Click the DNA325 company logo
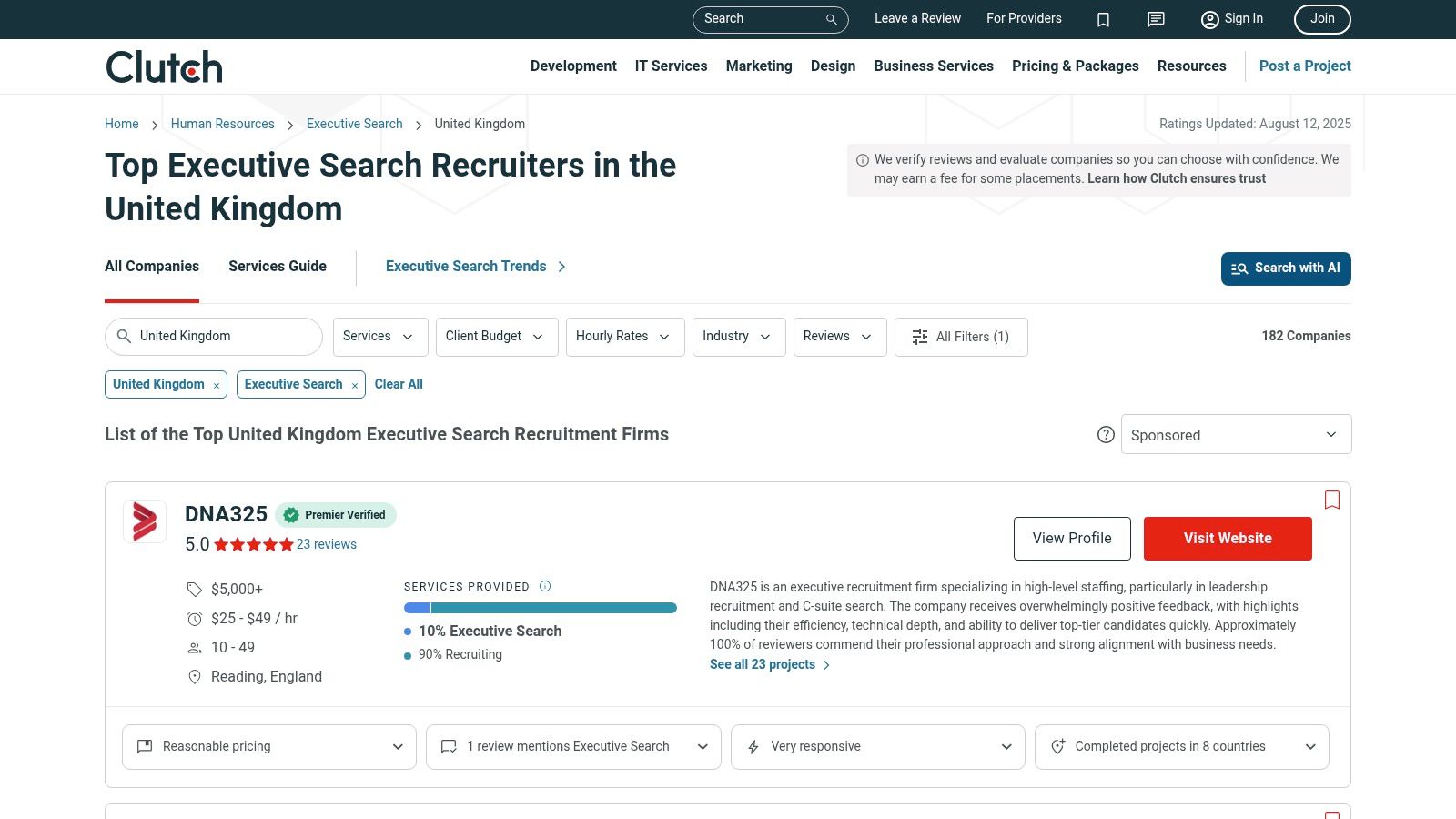1456x819 pixels. [145, 521]
